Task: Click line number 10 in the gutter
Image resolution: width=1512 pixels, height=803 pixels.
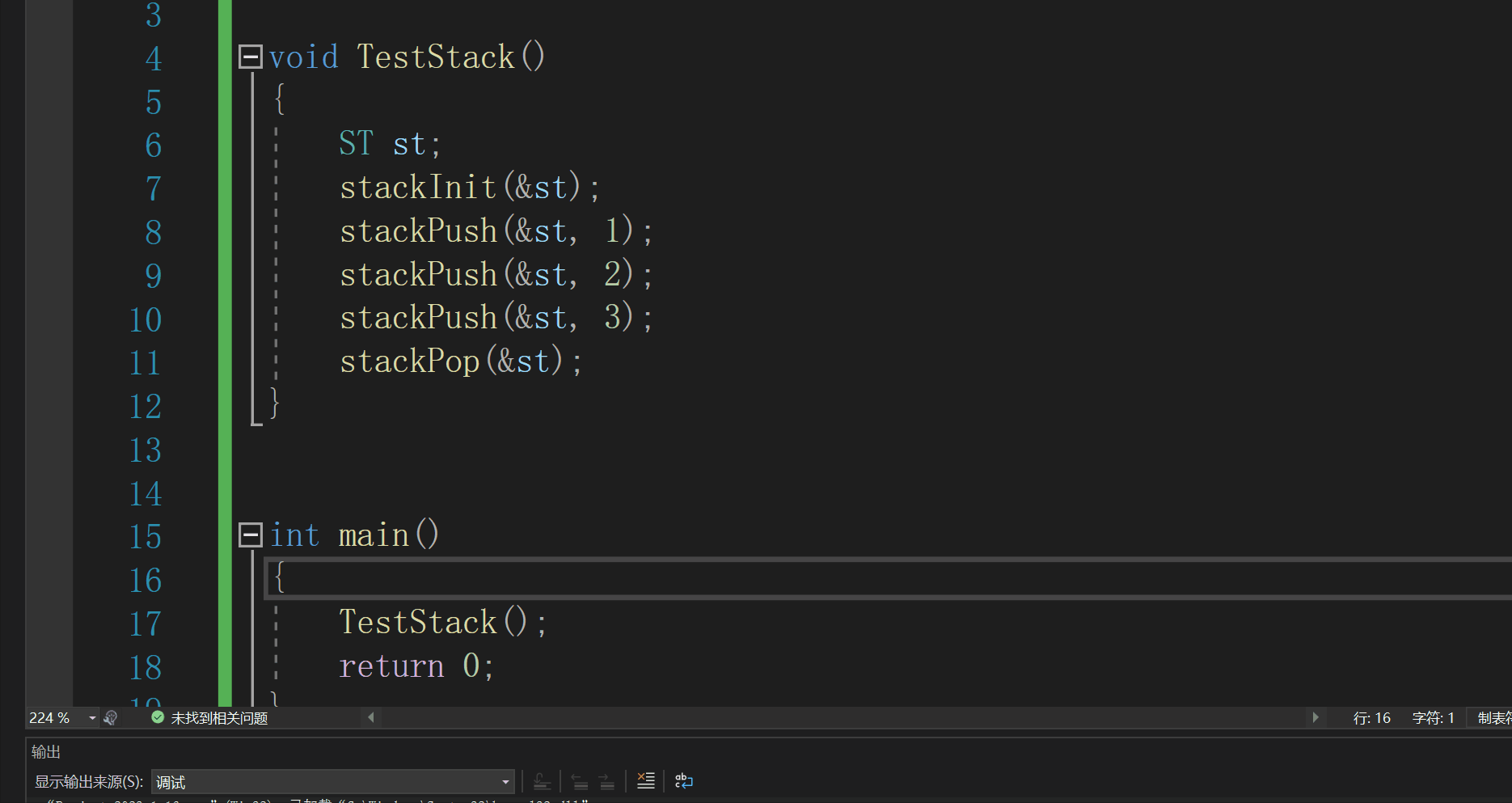Action: [x=146, y=319]
